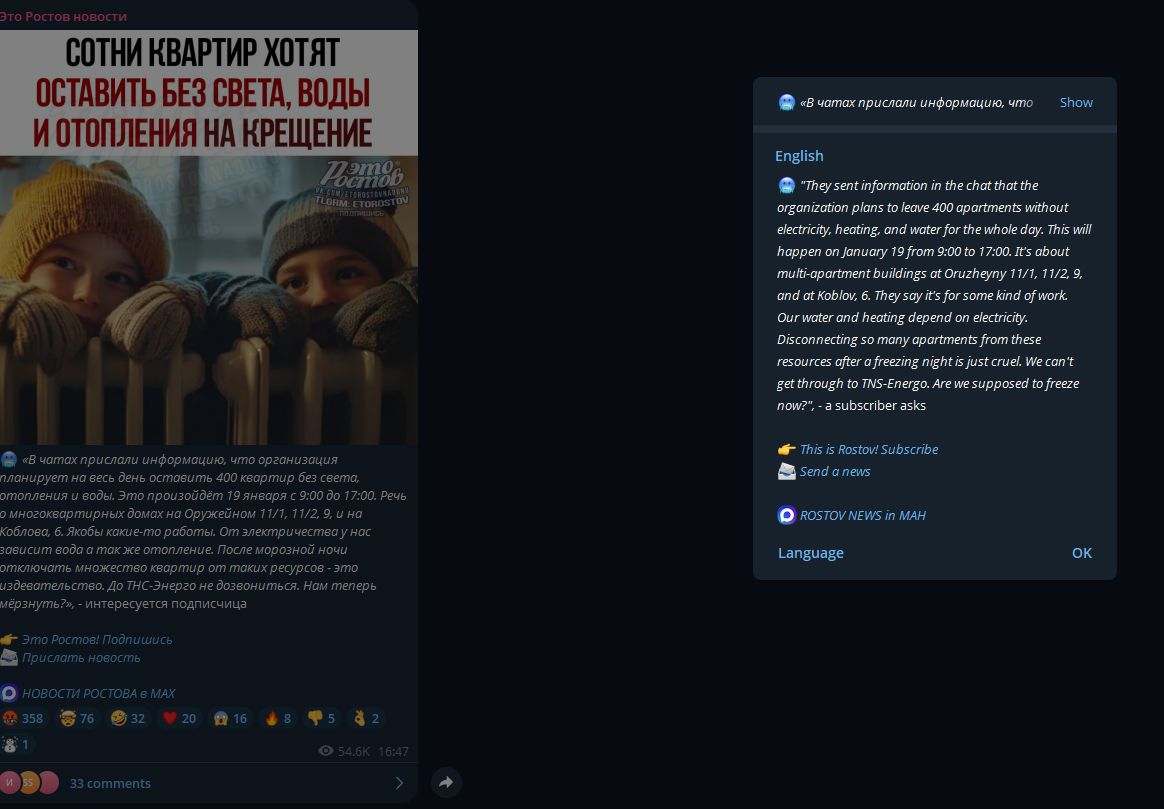Click Show to reveal the original Russian text
Image resolution: width=1164 pixels, height=809 pixels.
(1076, 102)
